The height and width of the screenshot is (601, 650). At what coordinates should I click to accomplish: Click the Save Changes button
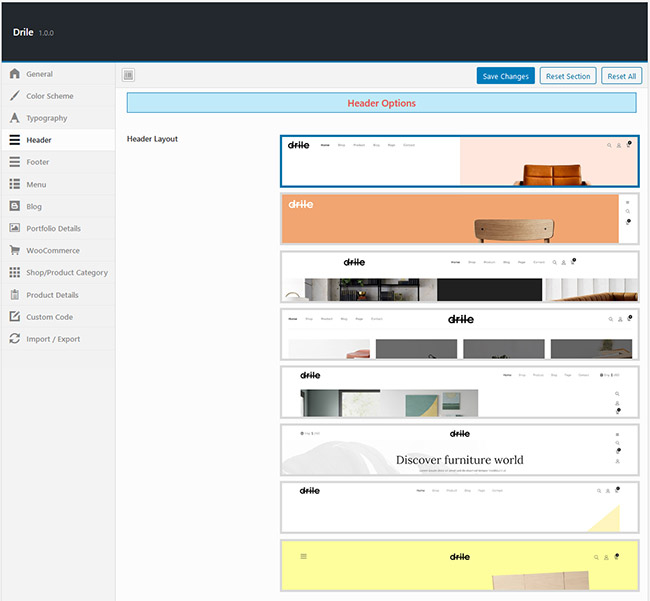tap(505, 76)
